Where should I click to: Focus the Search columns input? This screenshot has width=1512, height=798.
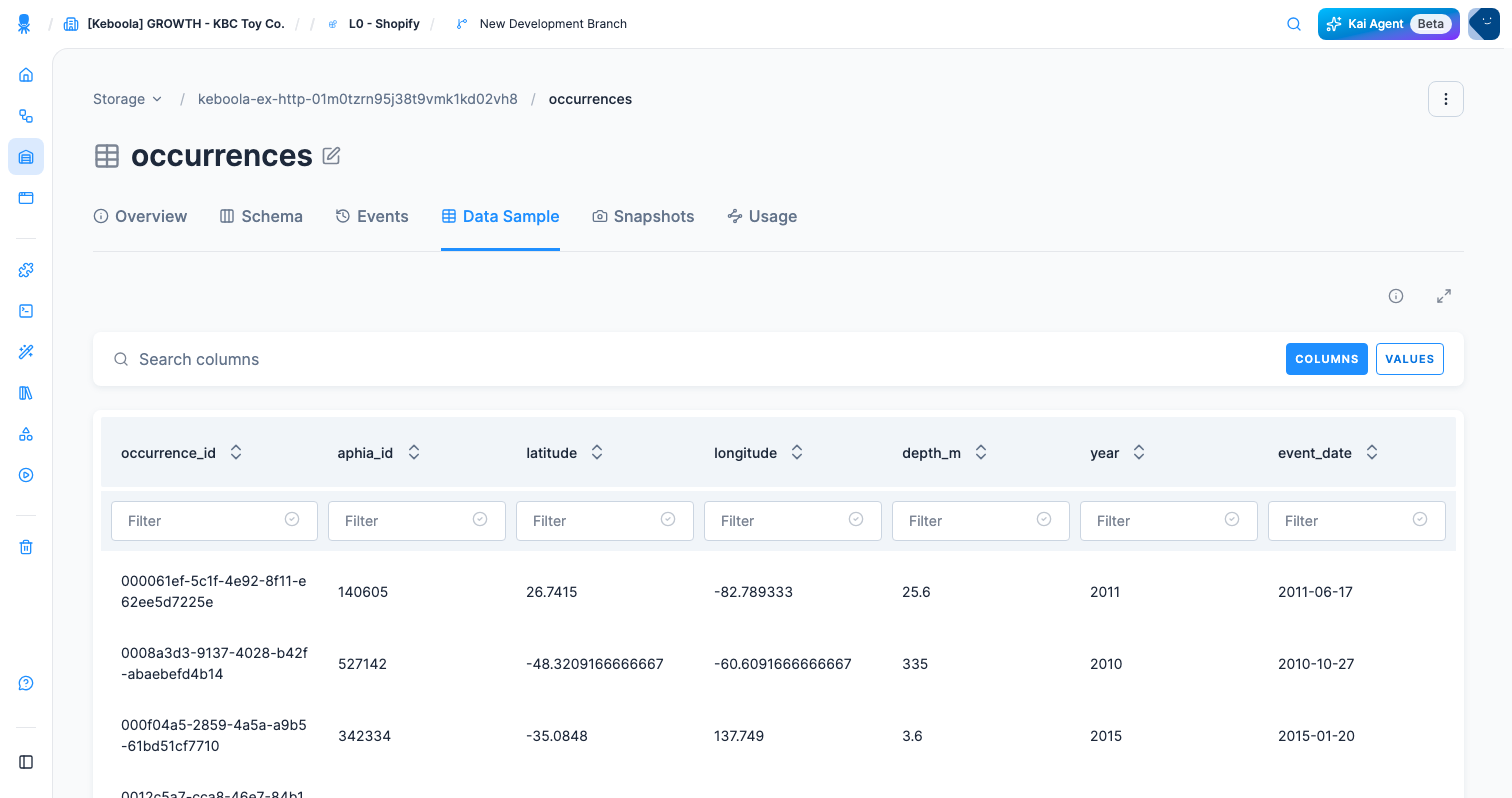coord(700,359)
